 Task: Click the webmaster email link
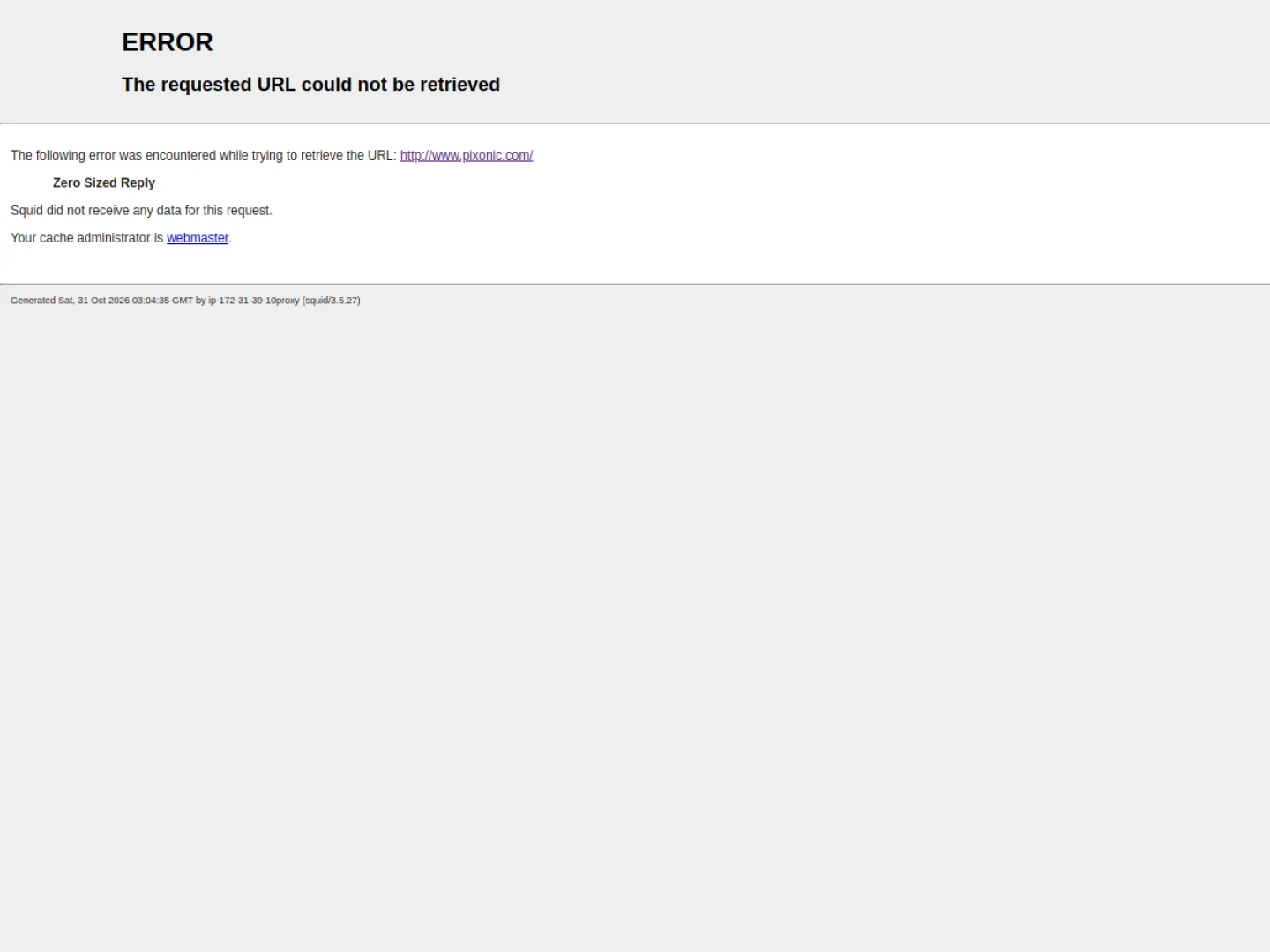198,238
